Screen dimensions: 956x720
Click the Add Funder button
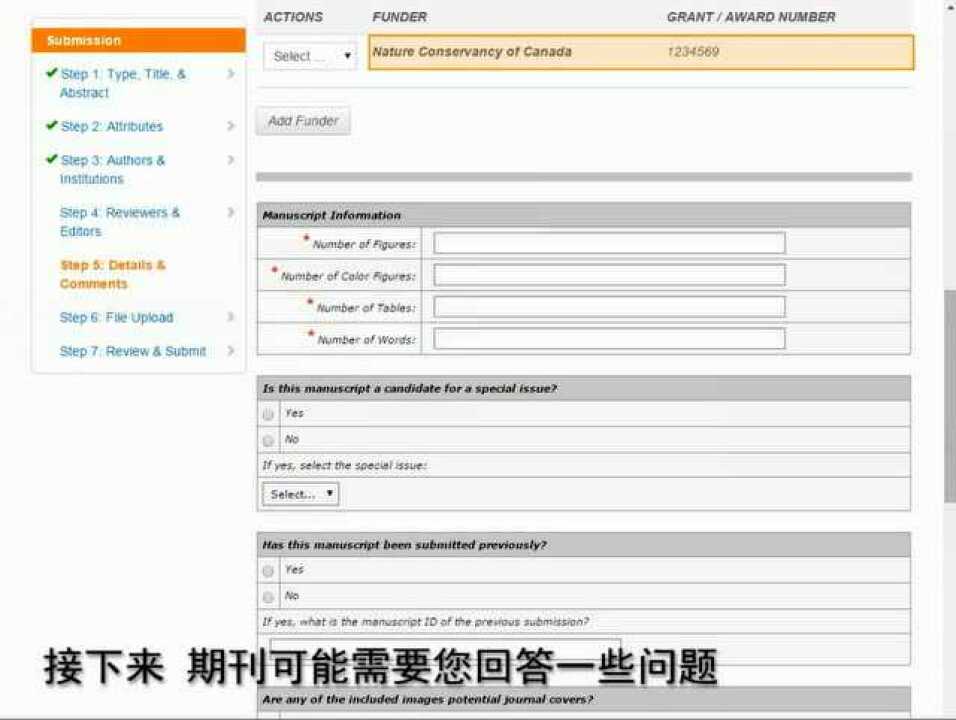point(302,119)
